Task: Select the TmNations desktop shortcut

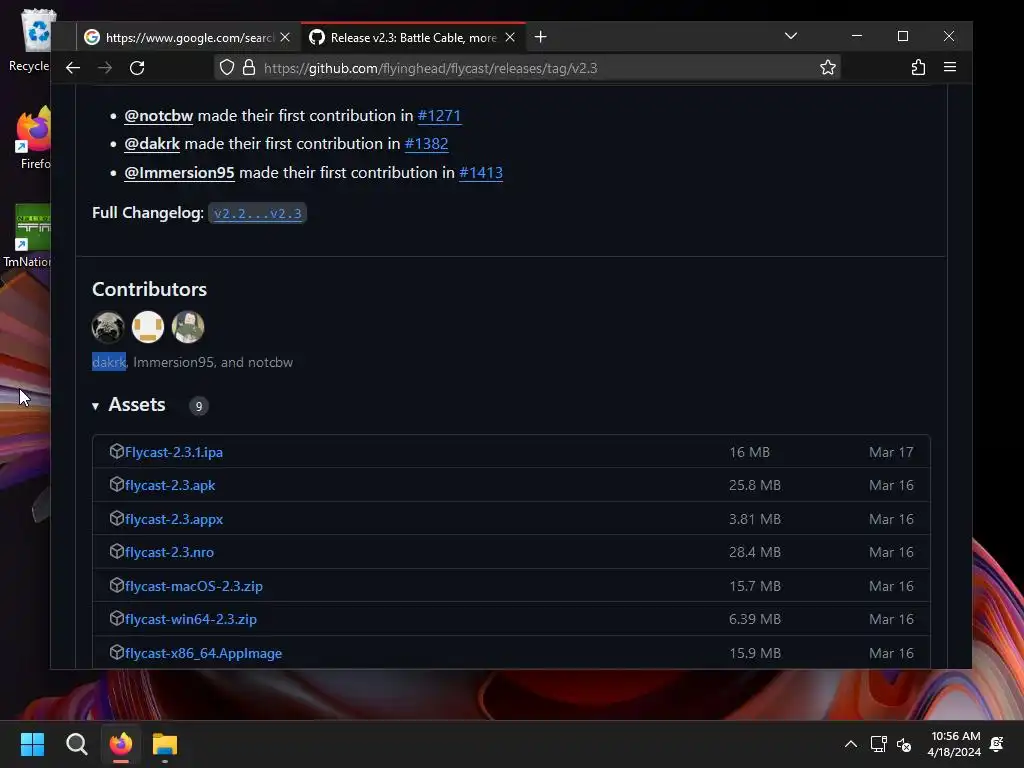Action: [29, 236]
